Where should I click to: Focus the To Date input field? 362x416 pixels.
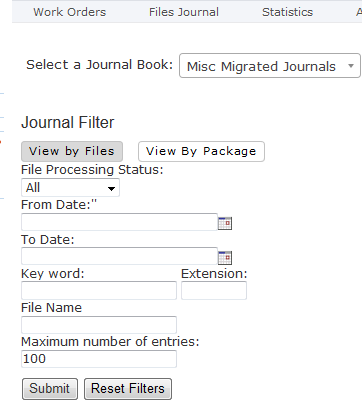point(119,256)
